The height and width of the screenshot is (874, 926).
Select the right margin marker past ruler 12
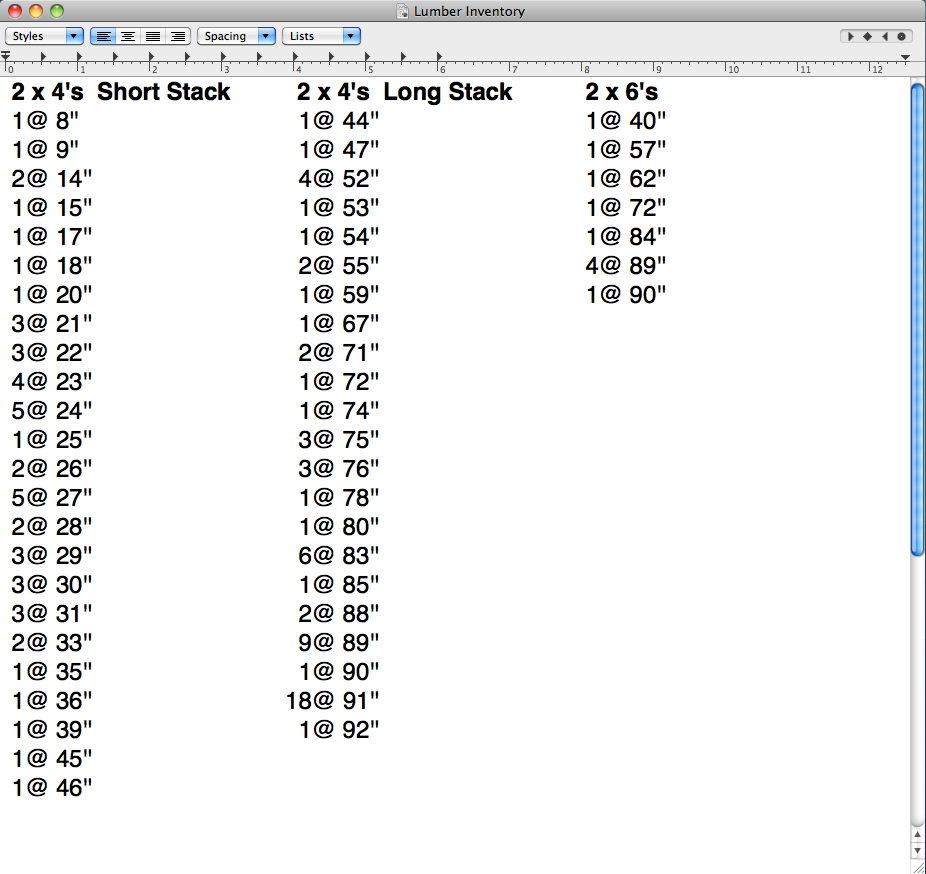click(x=905, y=57)
